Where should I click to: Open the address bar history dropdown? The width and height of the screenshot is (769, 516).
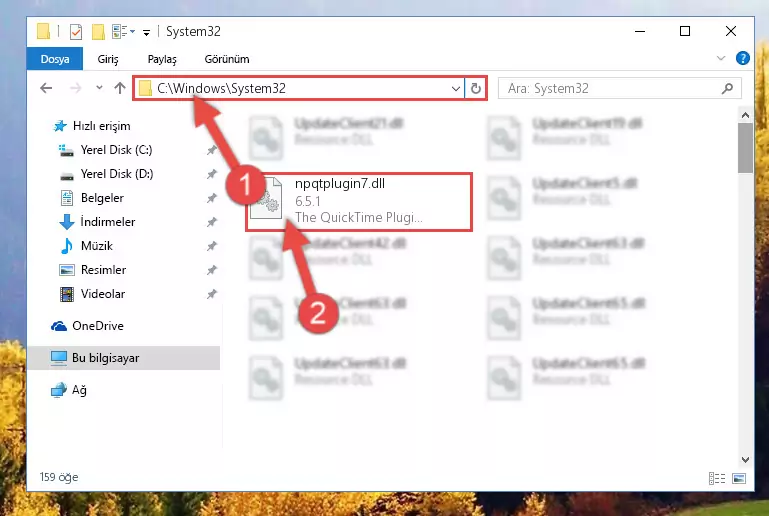click(x=456, y=89)
